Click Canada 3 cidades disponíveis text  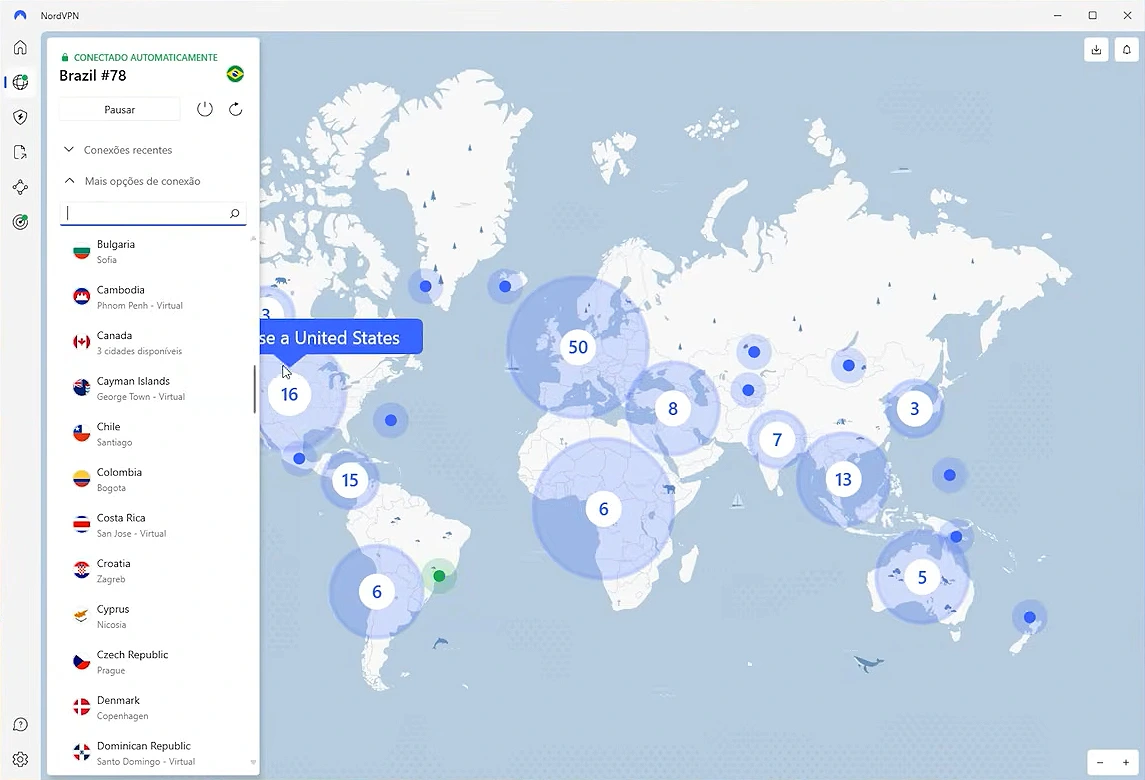(x=139, y=343)
